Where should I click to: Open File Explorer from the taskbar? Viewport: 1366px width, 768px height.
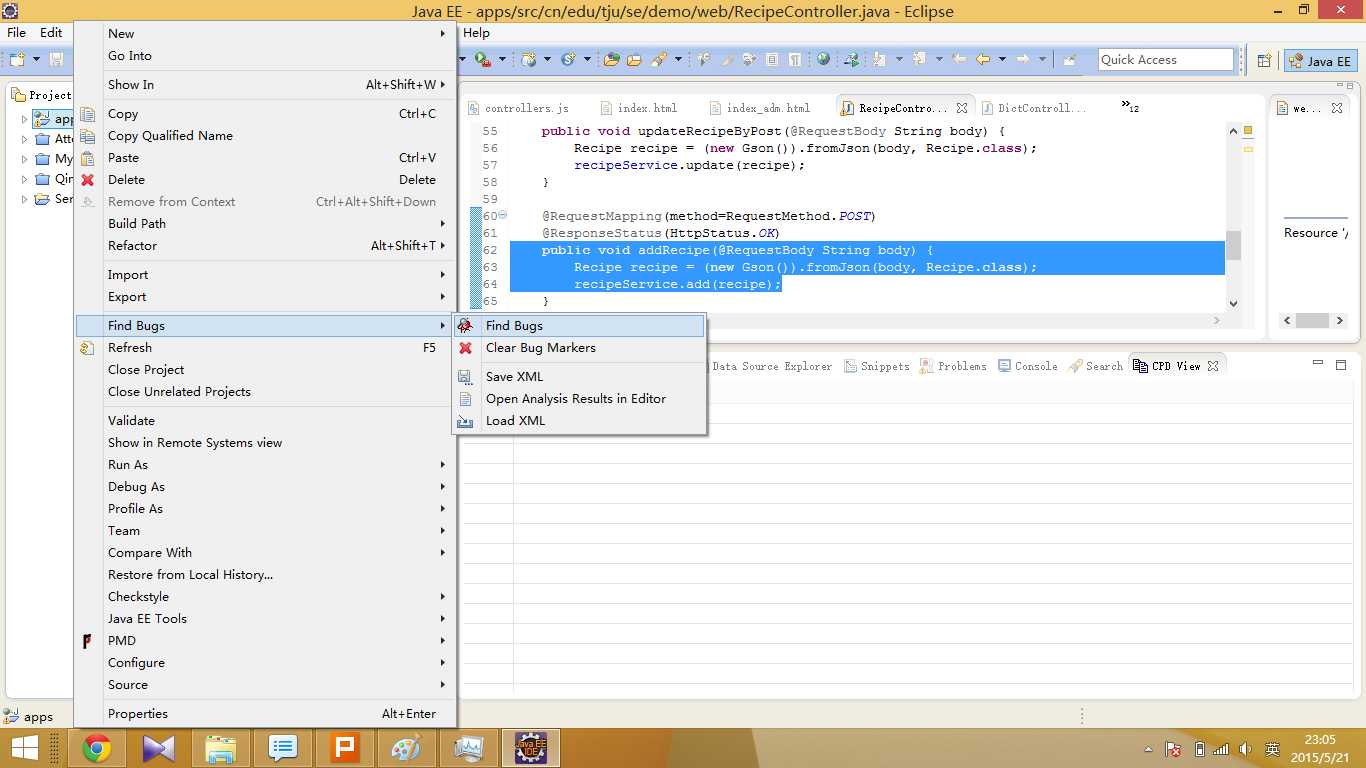221,748
